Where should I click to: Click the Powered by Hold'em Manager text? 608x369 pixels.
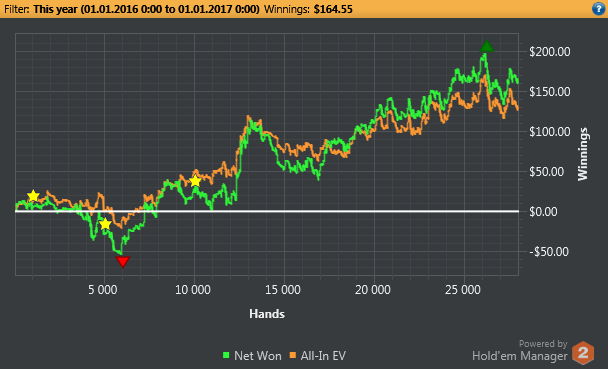click(520, 350)
